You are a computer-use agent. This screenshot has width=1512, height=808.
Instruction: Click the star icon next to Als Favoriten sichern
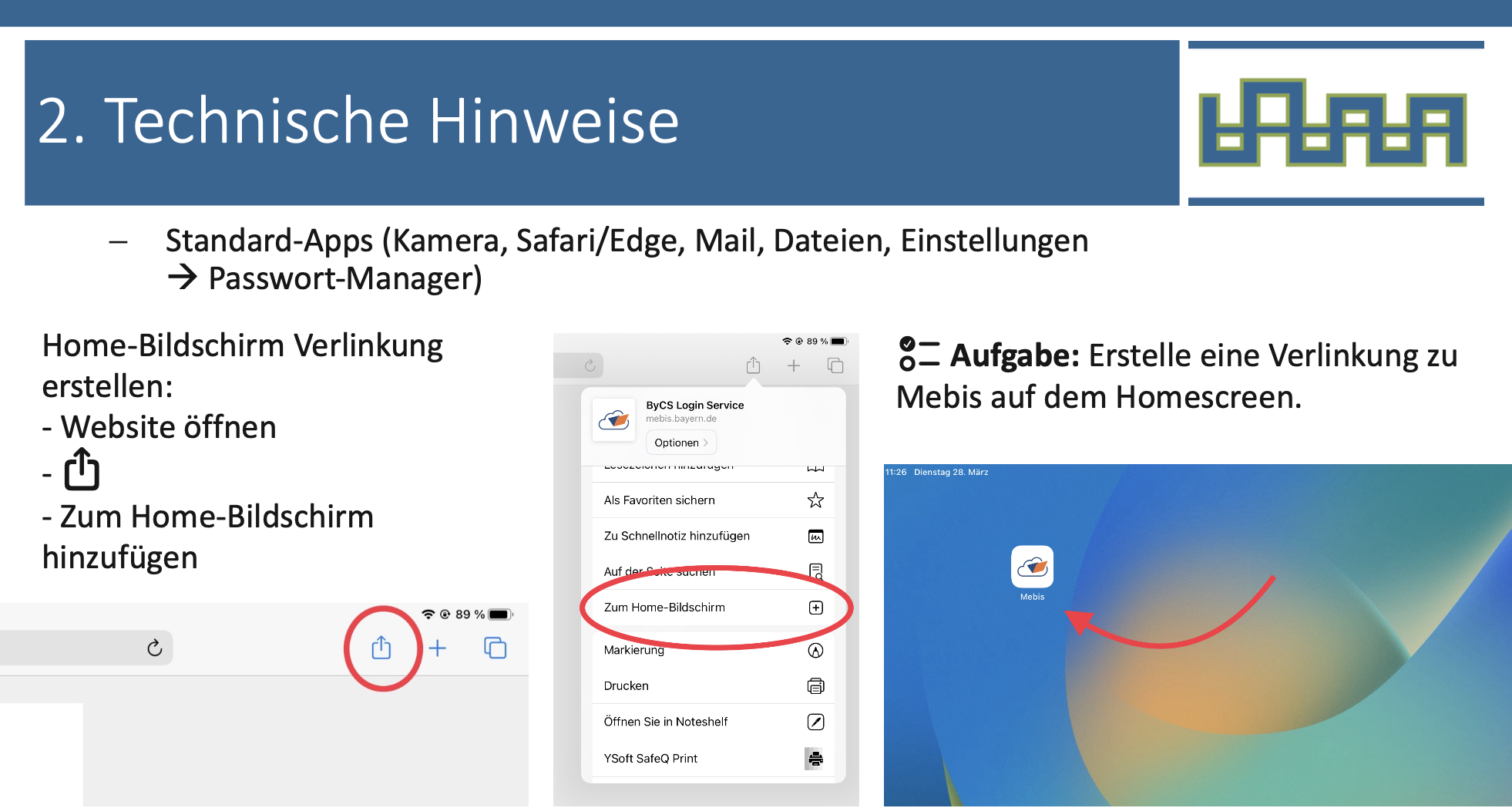pyautogui.click(x=815, y=500)
